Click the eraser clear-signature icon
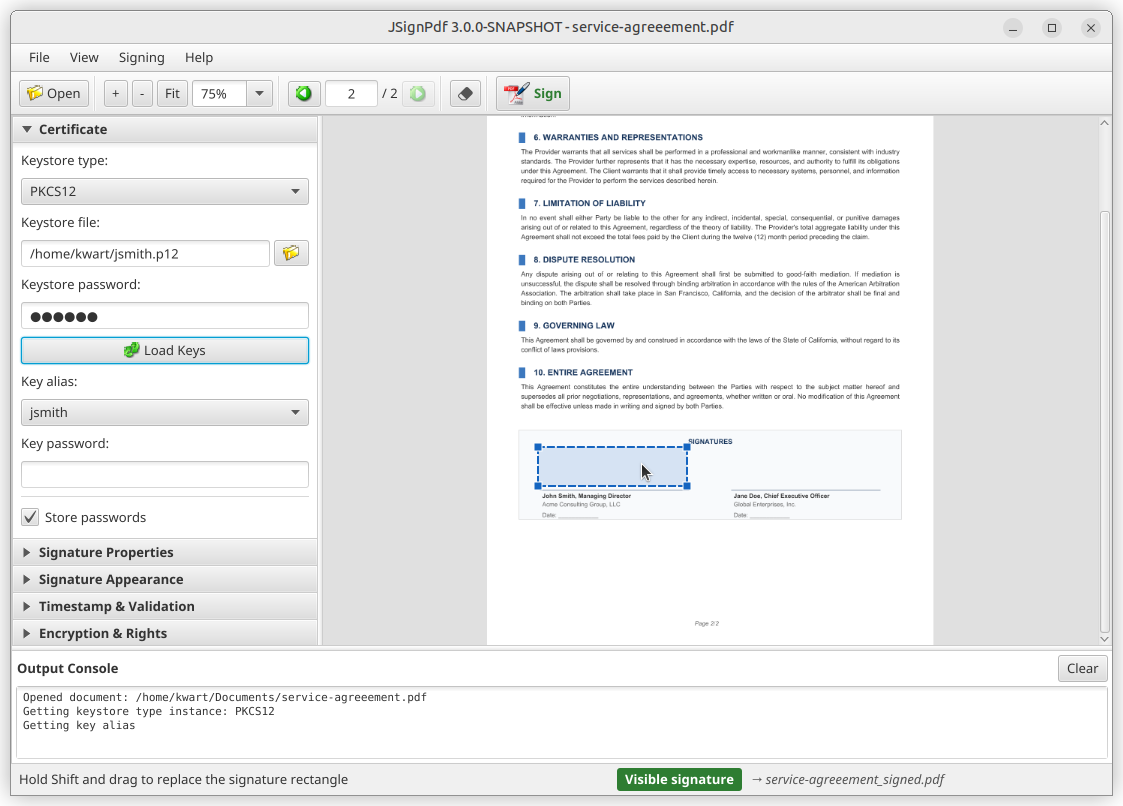Viewport: 1123px width, 806px height. pos(464,93)
